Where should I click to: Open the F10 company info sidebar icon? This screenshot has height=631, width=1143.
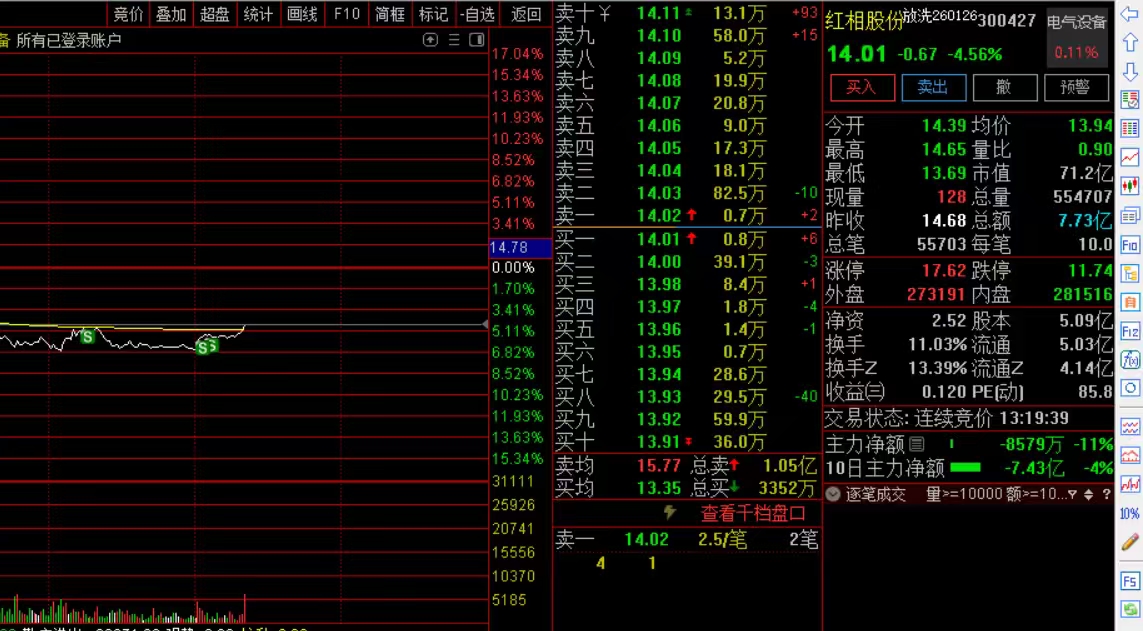(x=1130, y=245)
